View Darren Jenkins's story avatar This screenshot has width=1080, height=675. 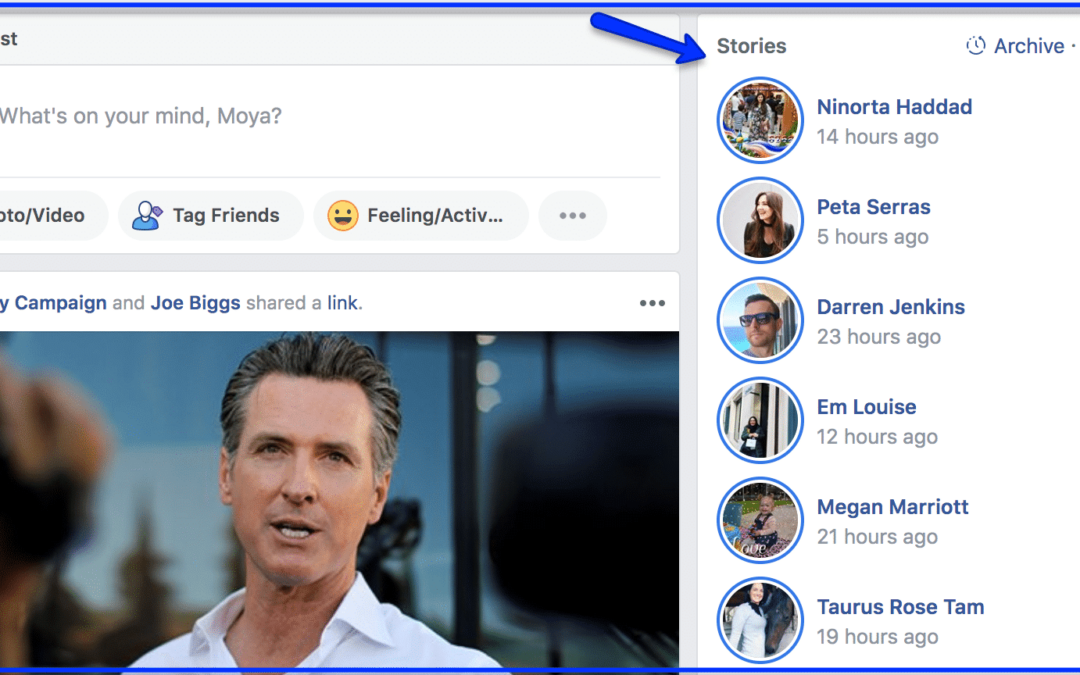coord(760,320)
